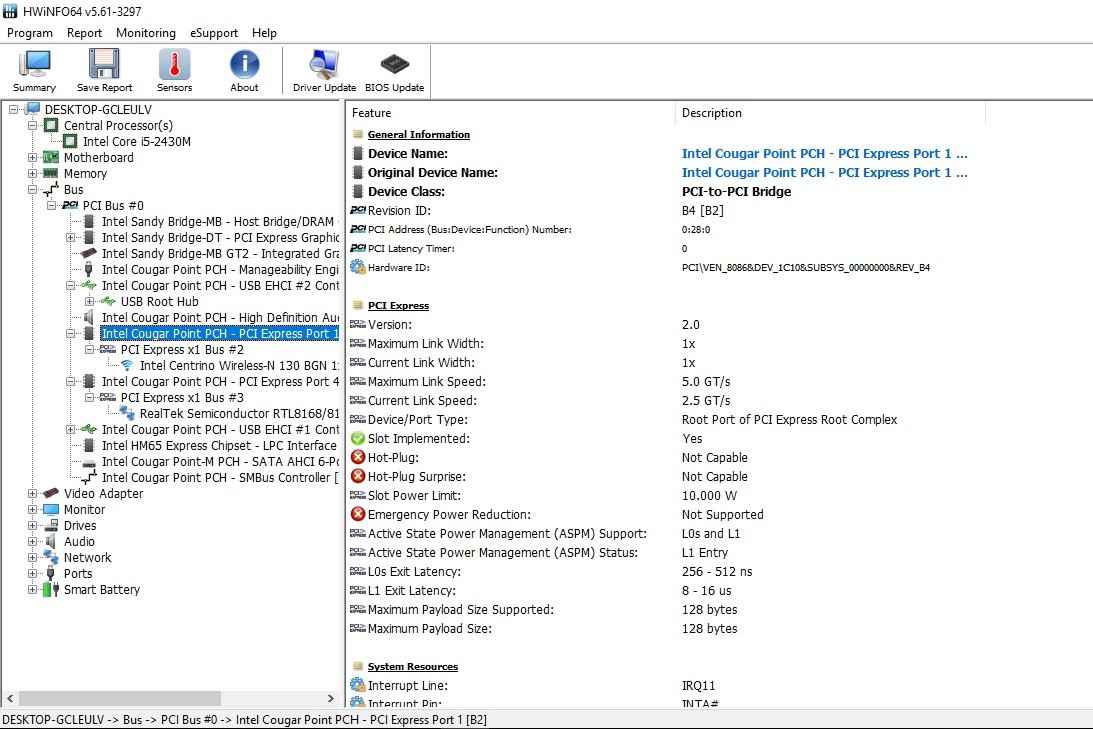Collapse the DESKTOP-GCLEULV root node

(13, 109)
